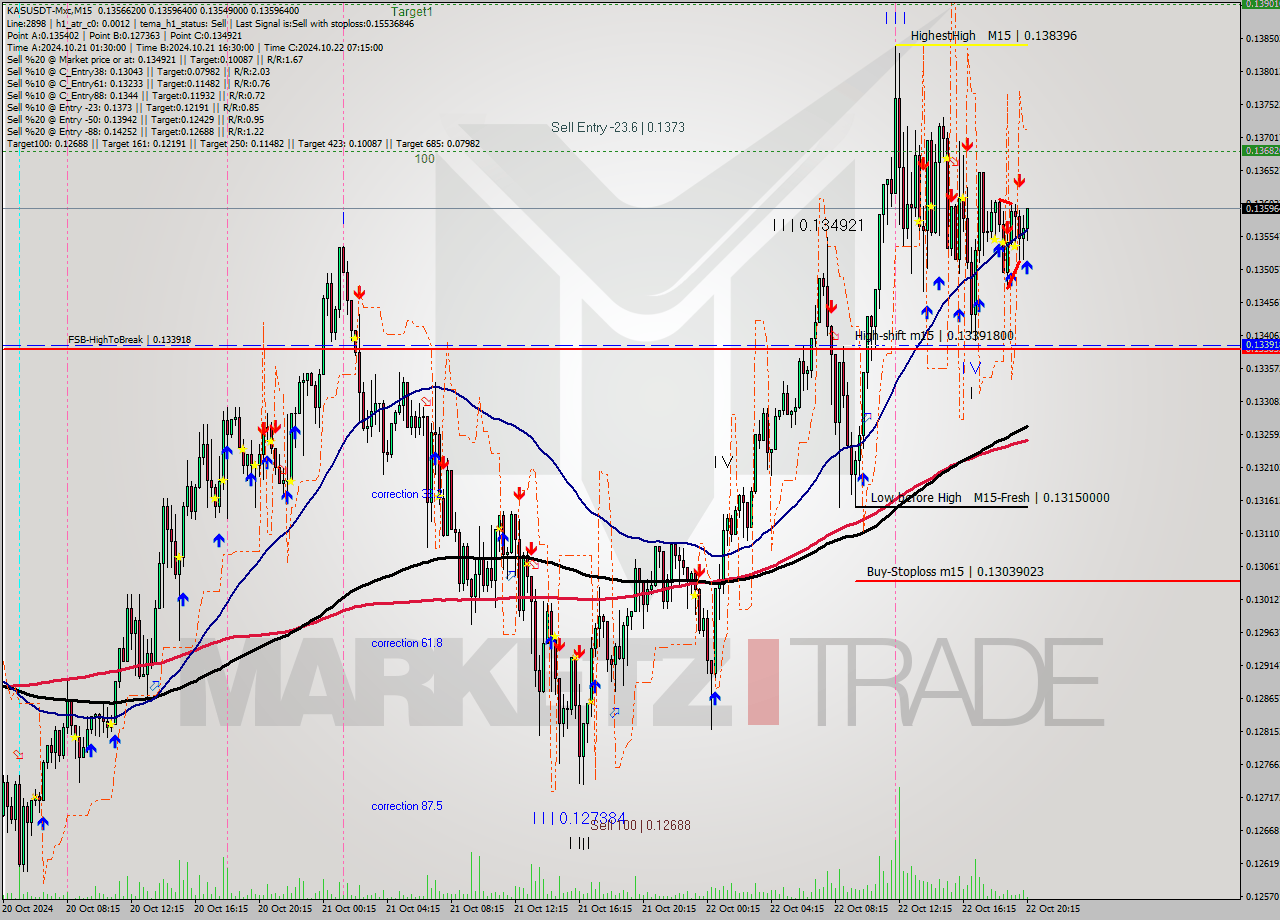1280x920 pixels.
Task: Click the 22 Oct 00:15 time label
Action: [x=732, y=909]
